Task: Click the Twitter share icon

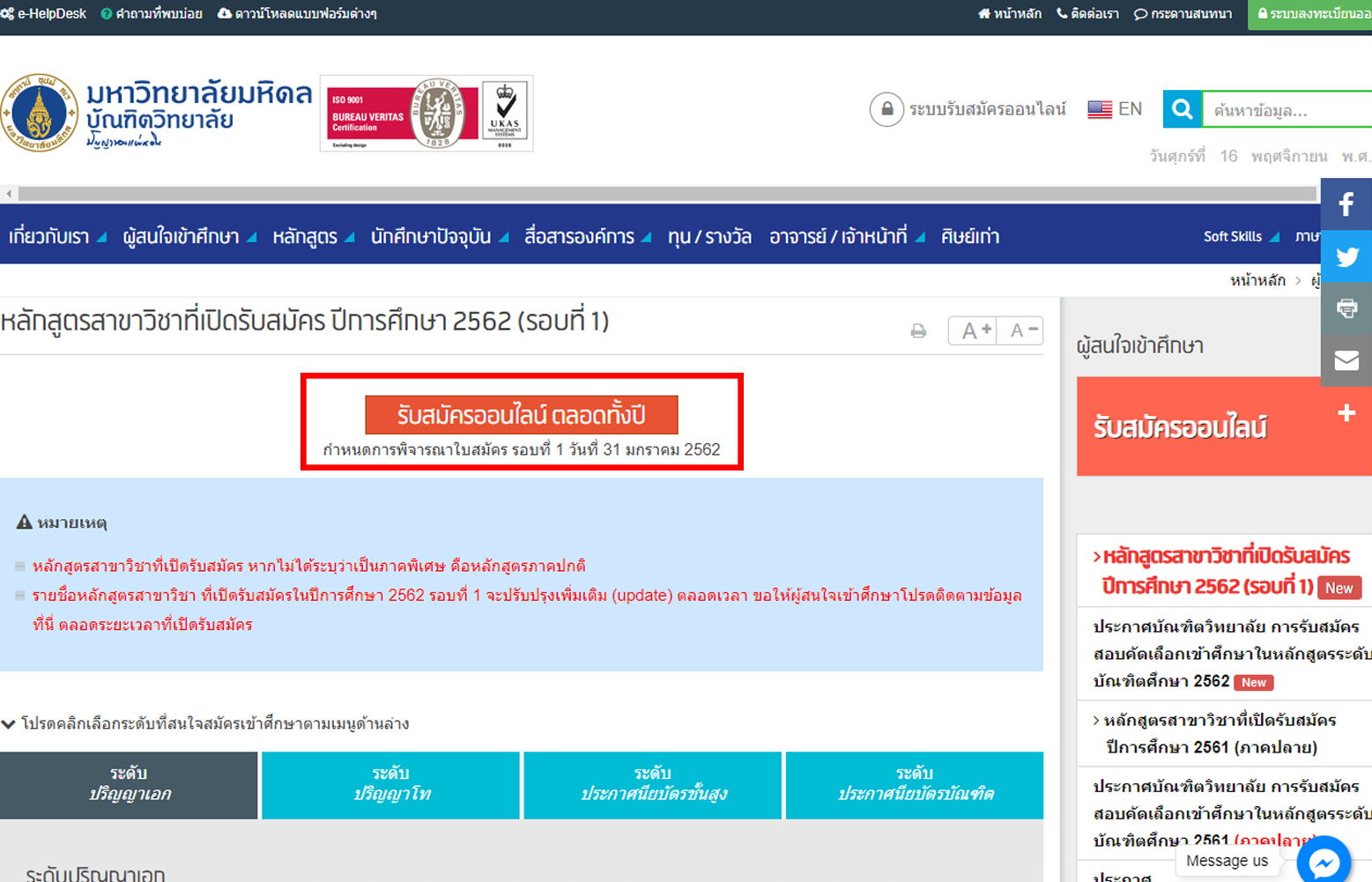Action: coord(1346,256)
